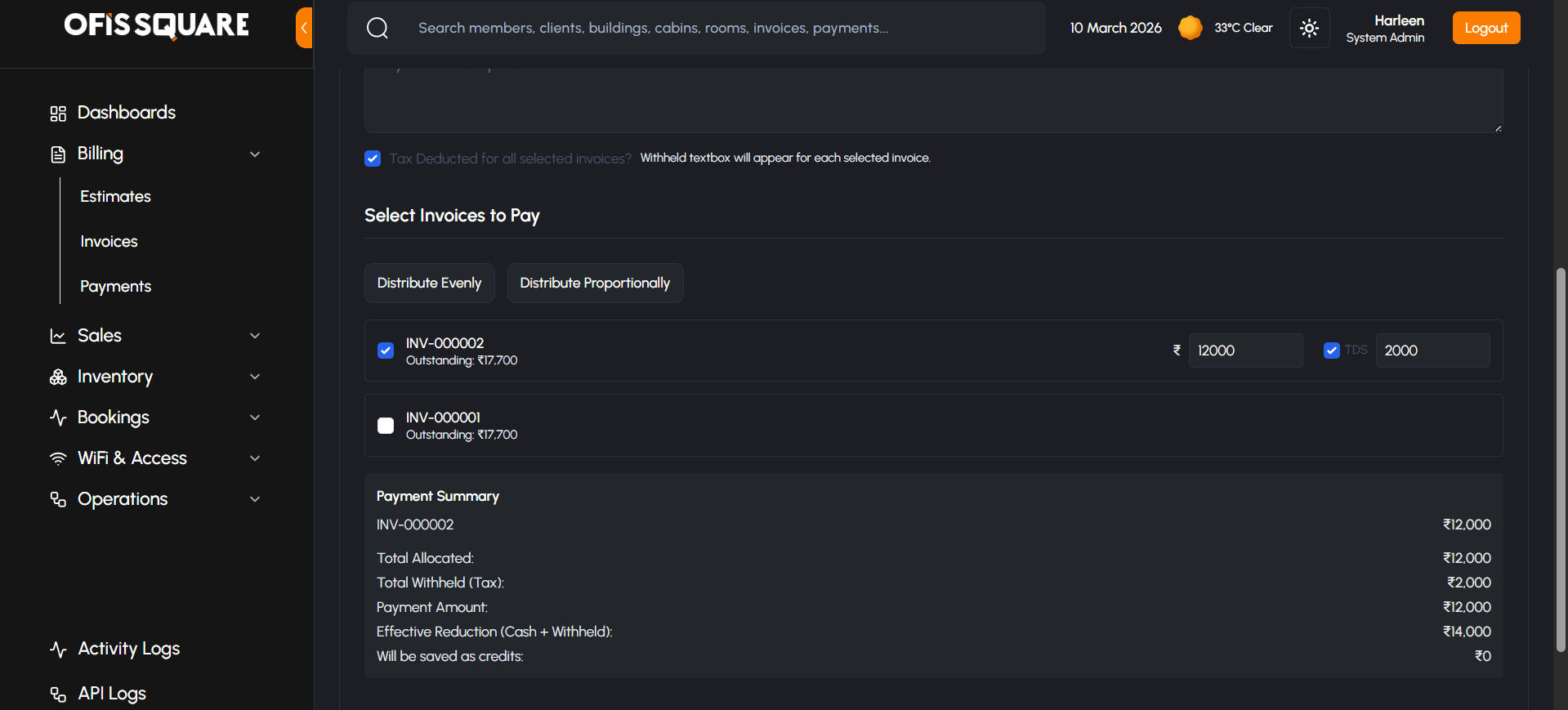Click the orange weather sun icon
1568x710 pixels.
(x=1190, y=28)
